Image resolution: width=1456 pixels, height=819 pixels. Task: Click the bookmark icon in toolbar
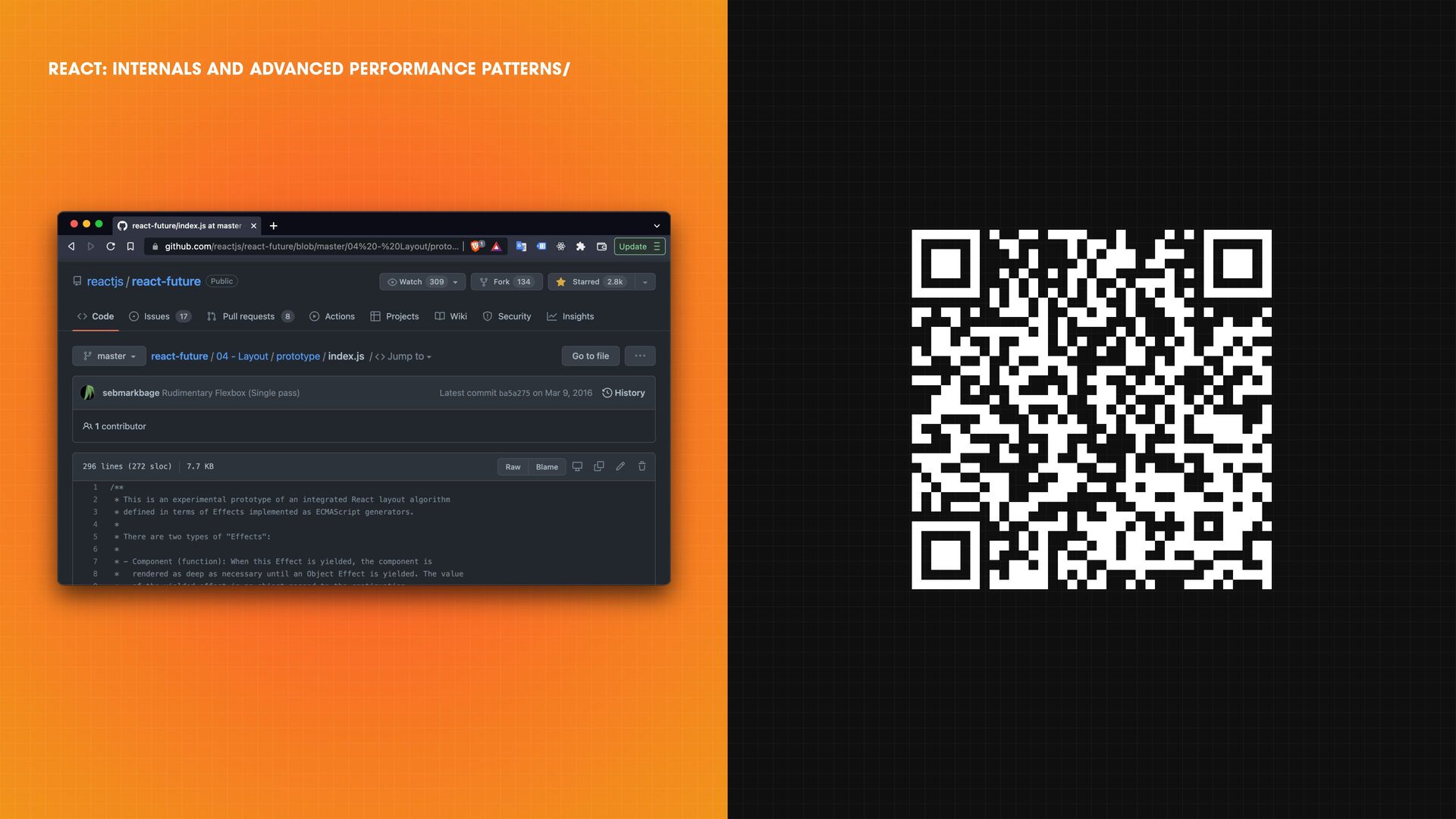tap(130, 246)
